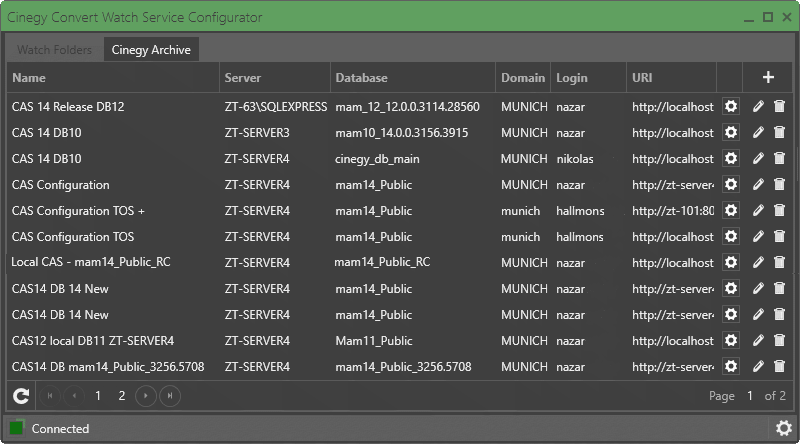Switch to the Watch Folders tab
The image size is (800, 444).
pos(54,50)
